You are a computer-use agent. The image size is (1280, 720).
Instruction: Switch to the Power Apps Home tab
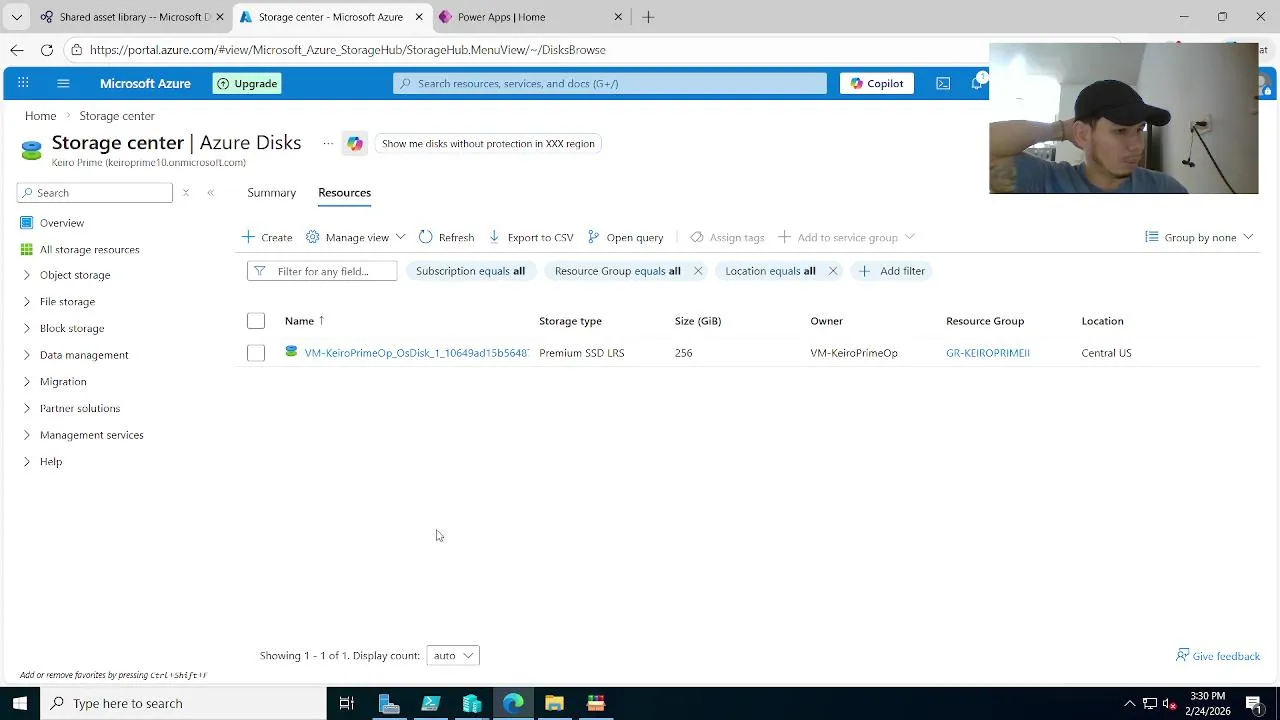(530, 17)
